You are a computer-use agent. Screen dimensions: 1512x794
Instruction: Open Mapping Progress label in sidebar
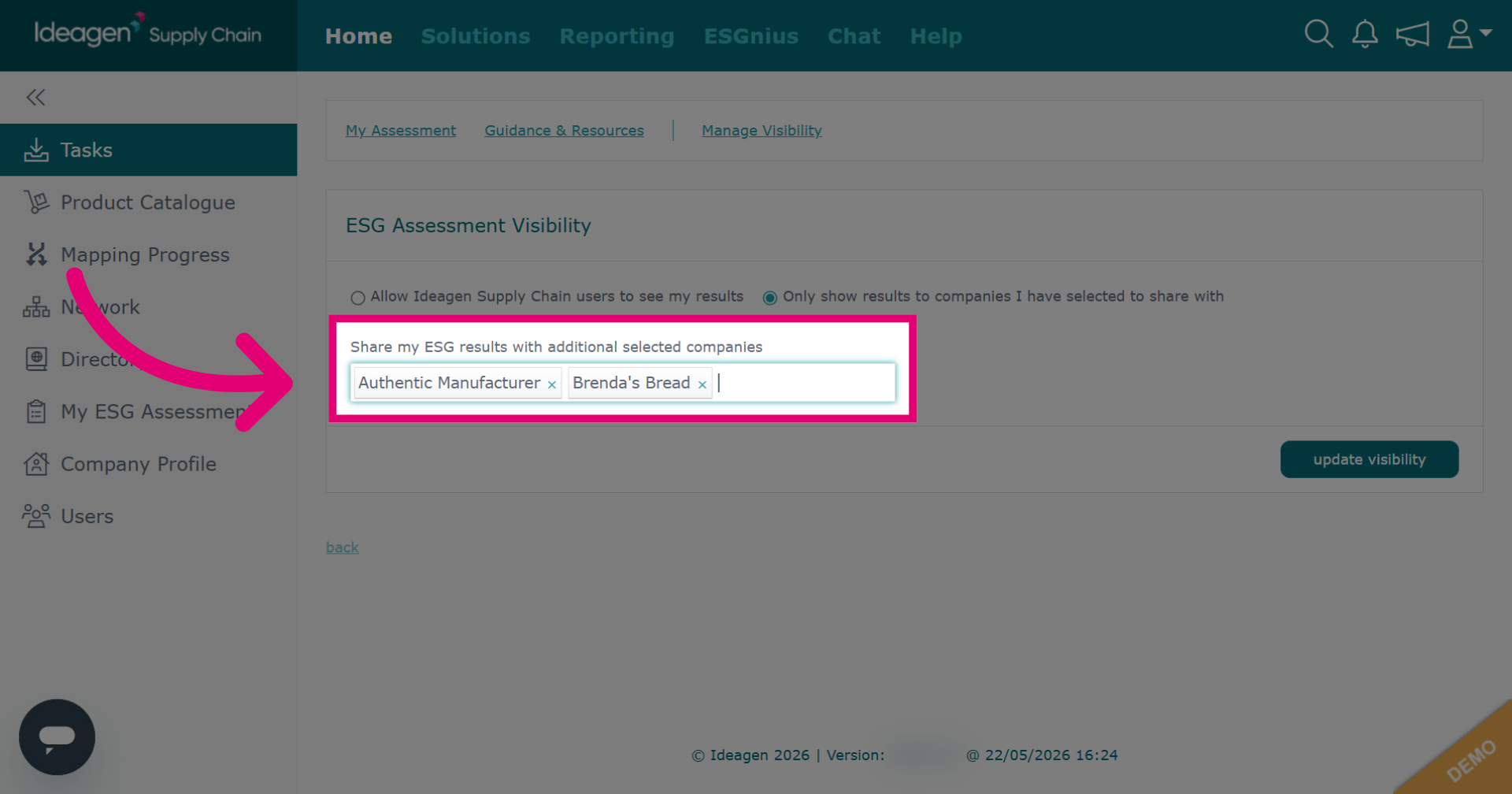(x=146, y=255)
